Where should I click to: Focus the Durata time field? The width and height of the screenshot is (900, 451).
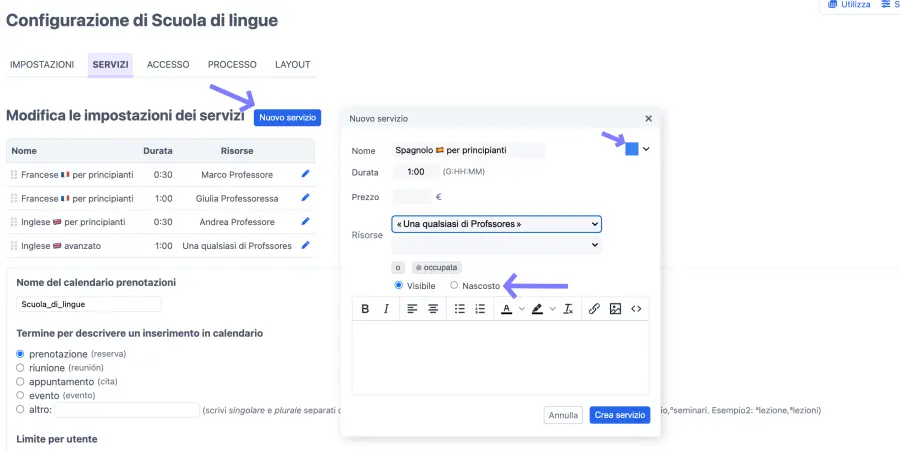click(416, 172)
